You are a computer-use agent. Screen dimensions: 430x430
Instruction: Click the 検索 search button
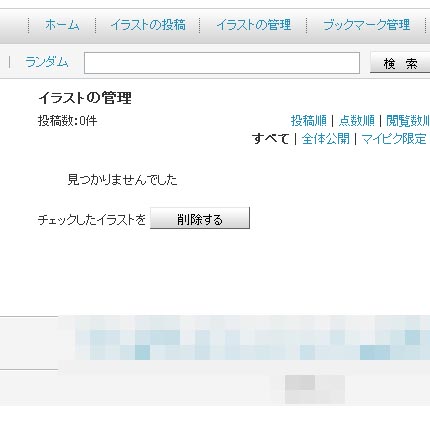click(400, 63)
